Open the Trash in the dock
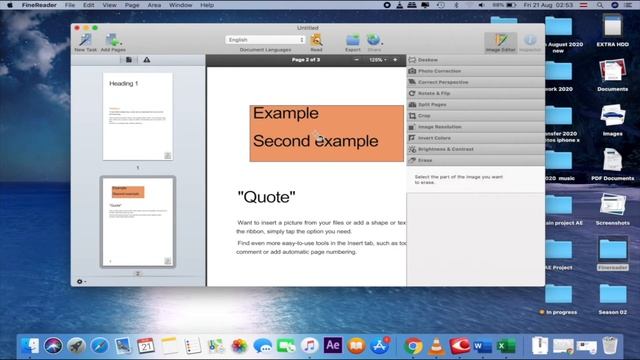The height and width of the screenshot is (360, 640). 610,346
